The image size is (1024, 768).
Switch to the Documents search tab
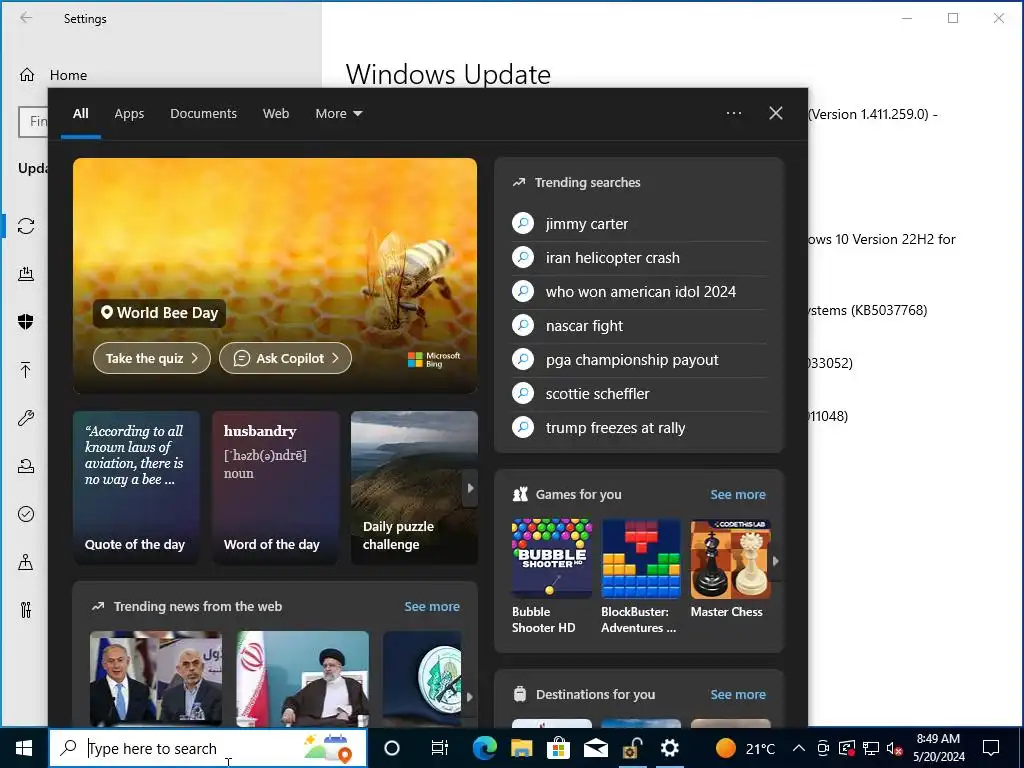(203, 114)
